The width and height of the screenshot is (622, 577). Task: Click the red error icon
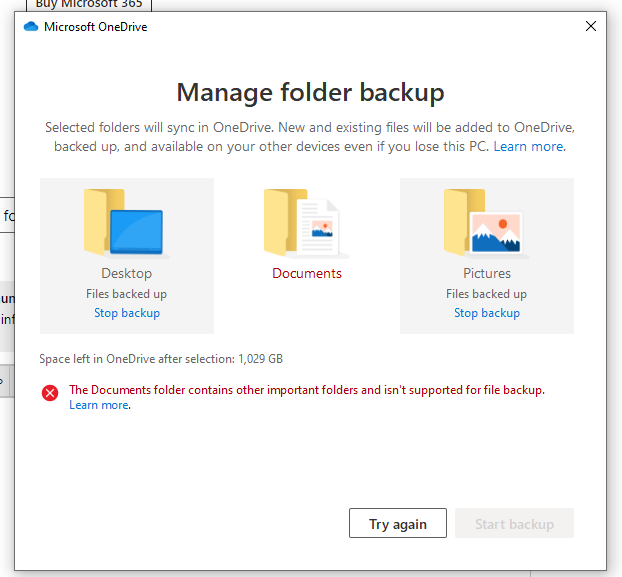tap(50, 393)
